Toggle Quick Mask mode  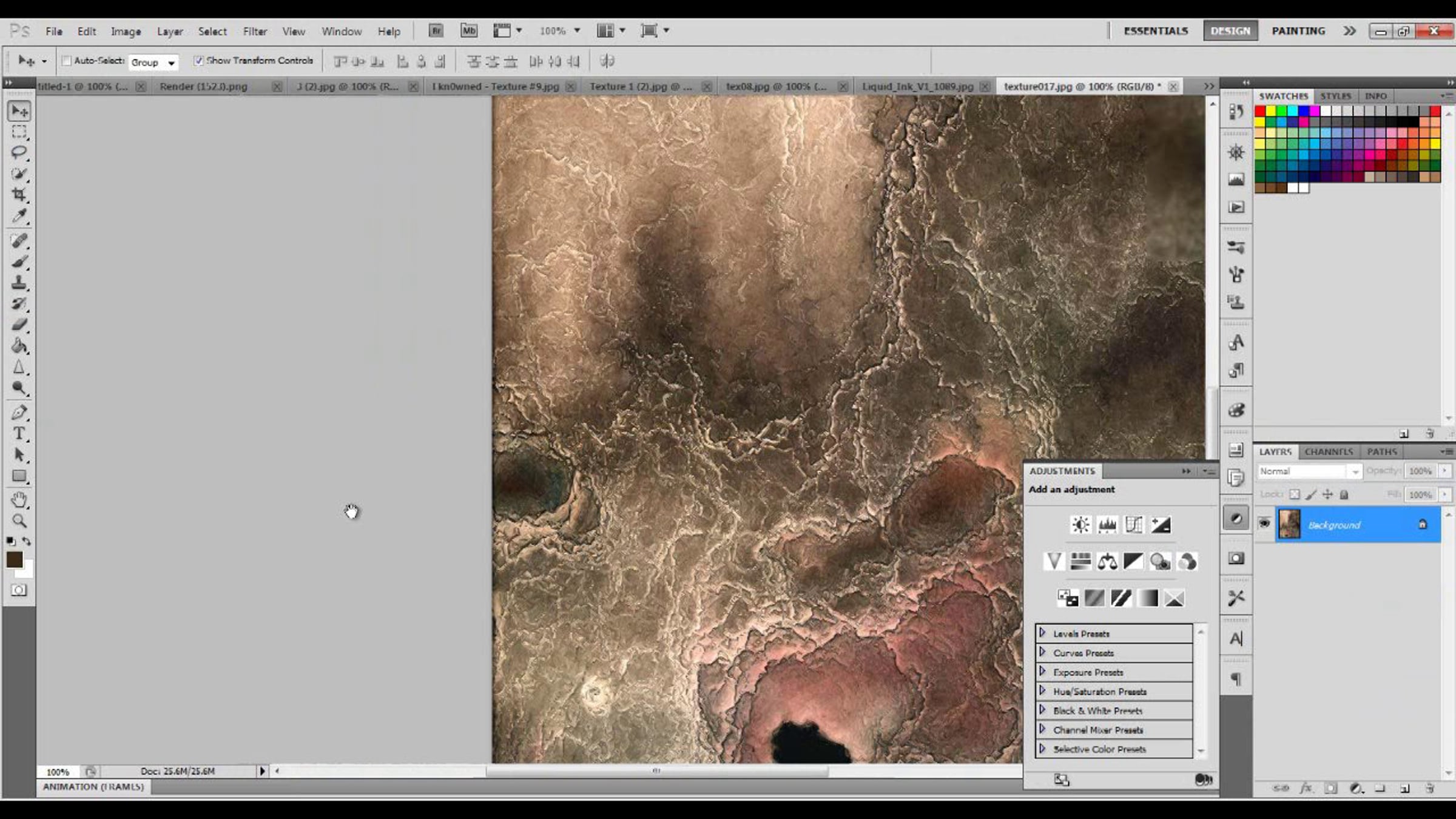click(19, 590)
